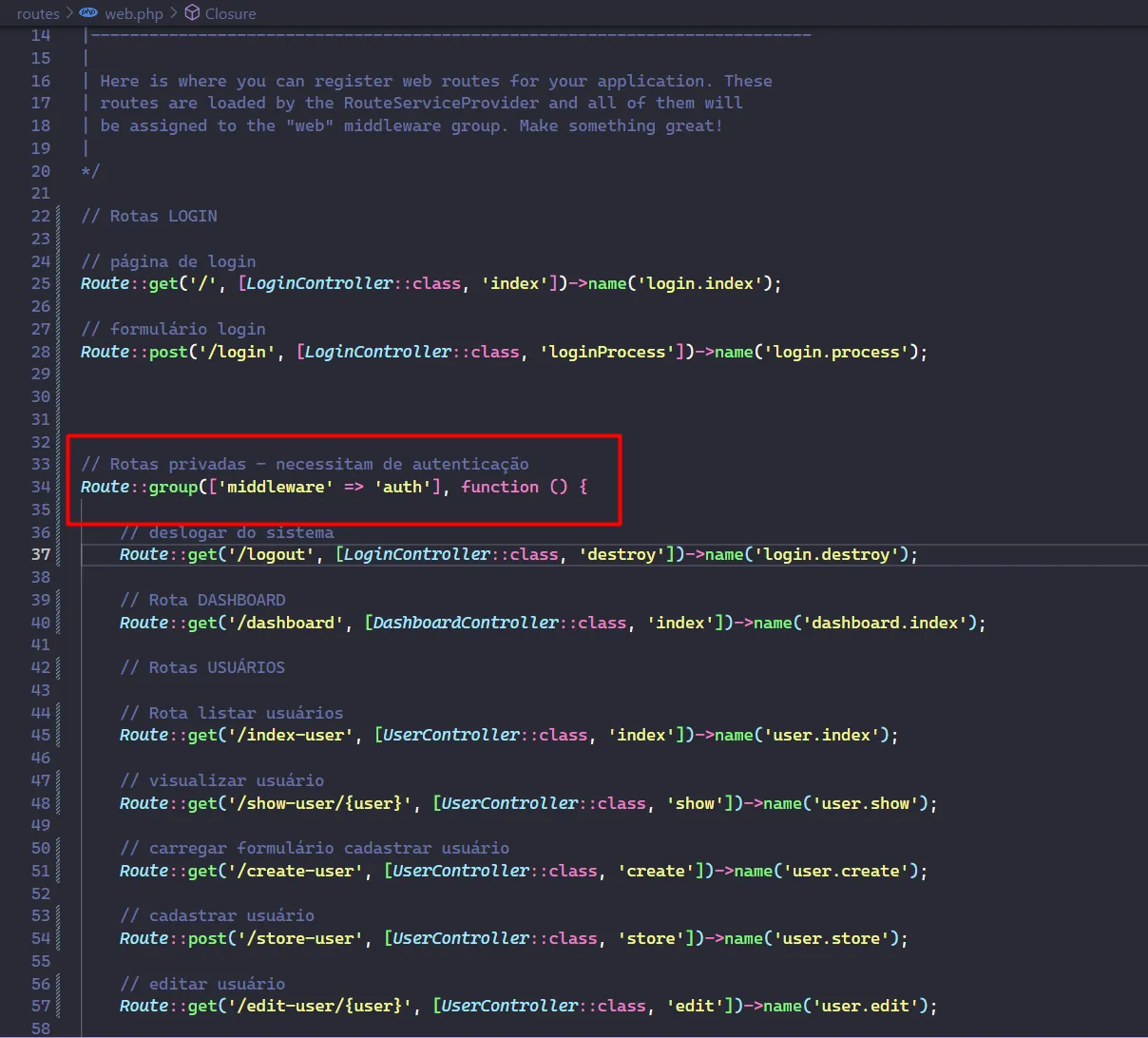The width and height of the screenshot is (1148, 1038).
Task: Click the Closure symbol icon in the breadcrumb bar
Action: click(x=192, y=13)
